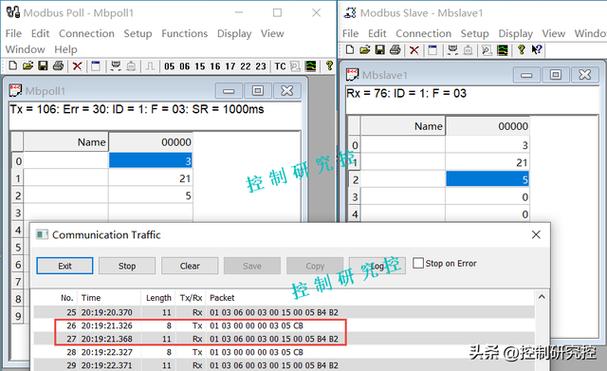Click Save icon in Modbus Slave toolbar
The height and width of the screenshot is (371, 607).
(x=380, y=50)
